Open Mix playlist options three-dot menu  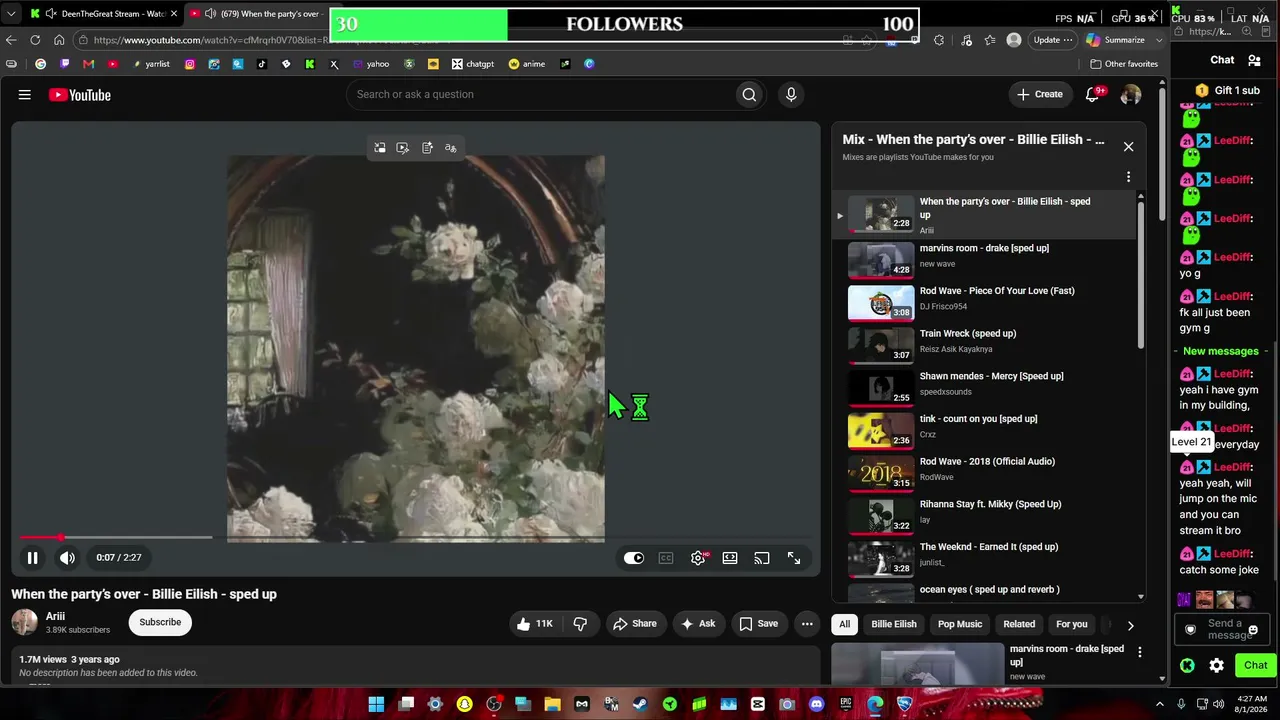pyautogui.click(x=1128, y=177)
